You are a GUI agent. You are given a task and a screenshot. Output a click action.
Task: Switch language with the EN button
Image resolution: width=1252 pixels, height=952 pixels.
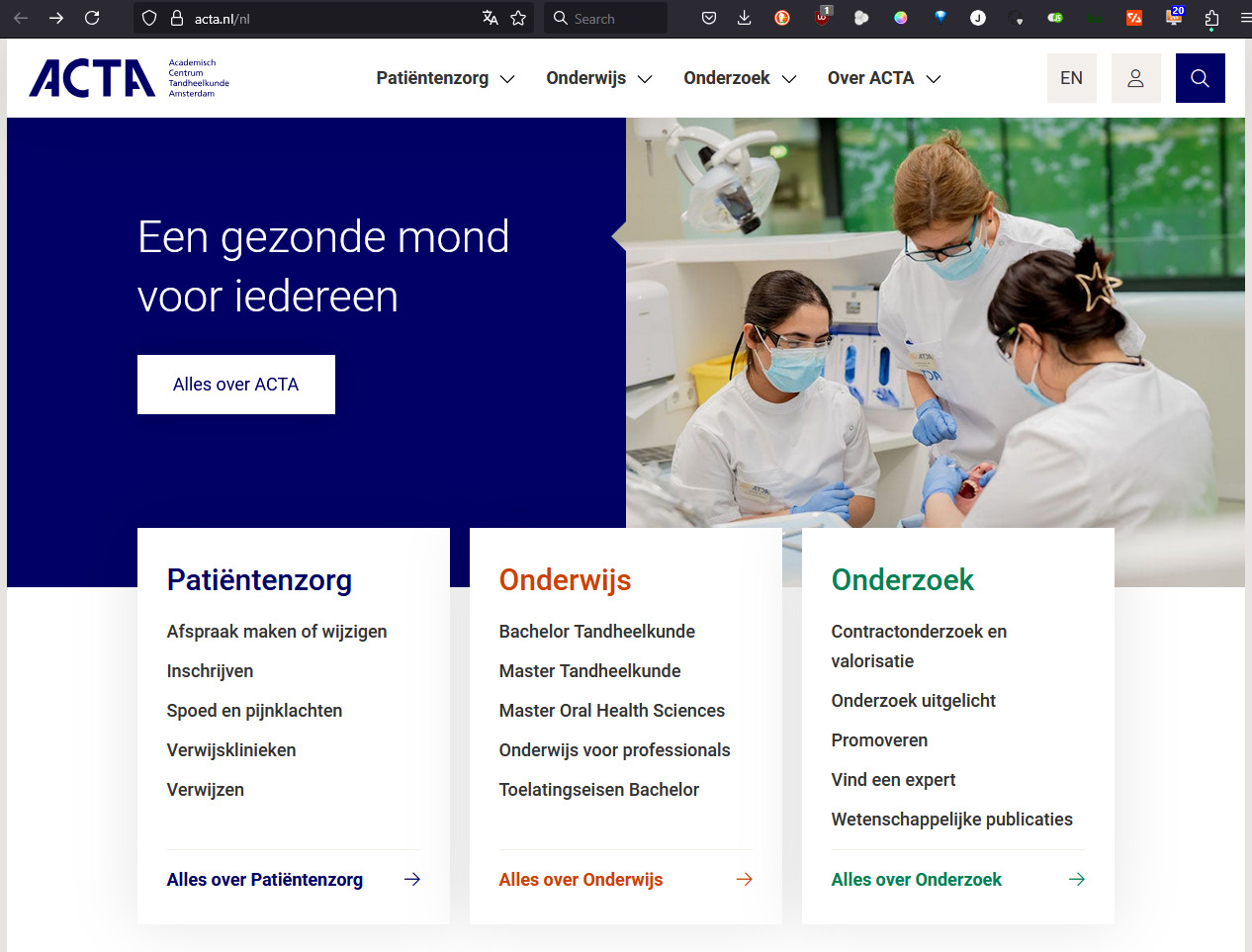pyautogui.click(x=1072, y=78)
